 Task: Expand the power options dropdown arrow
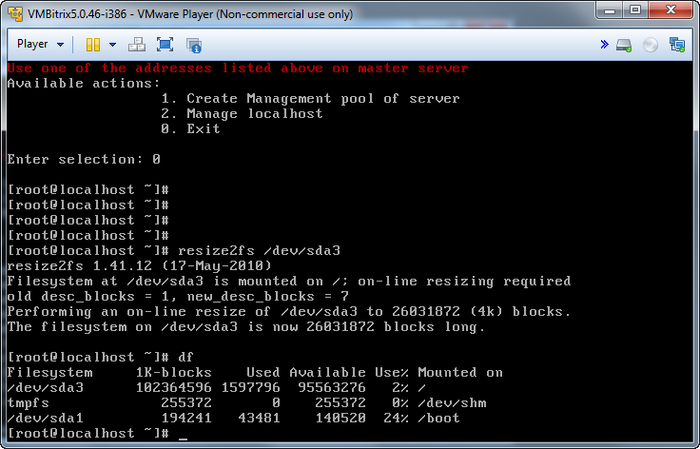pos(112,45)
